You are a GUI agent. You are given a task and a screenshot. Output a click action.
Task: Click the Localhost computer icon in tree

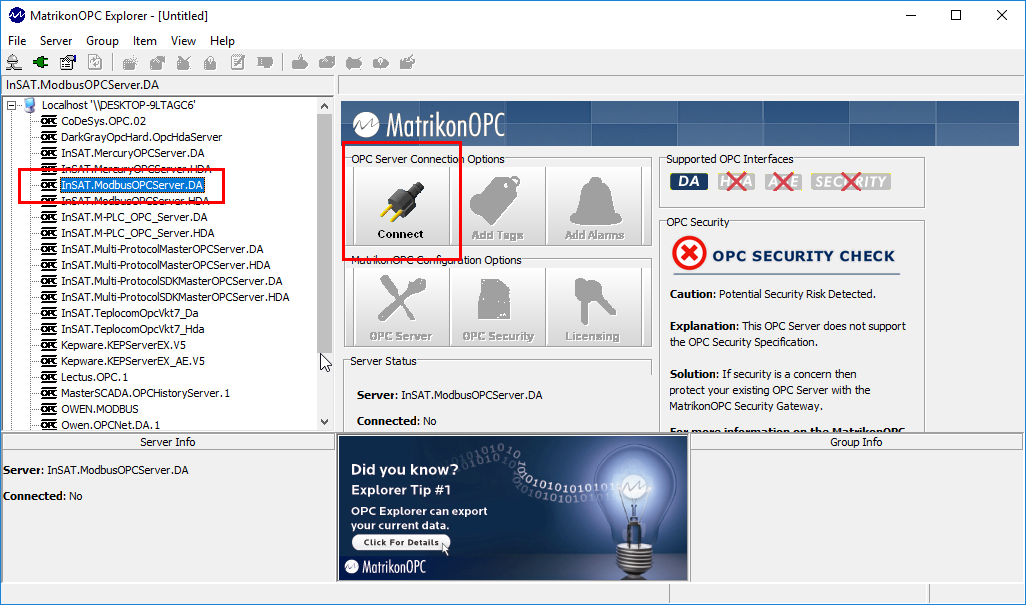[x=30, y=105]
